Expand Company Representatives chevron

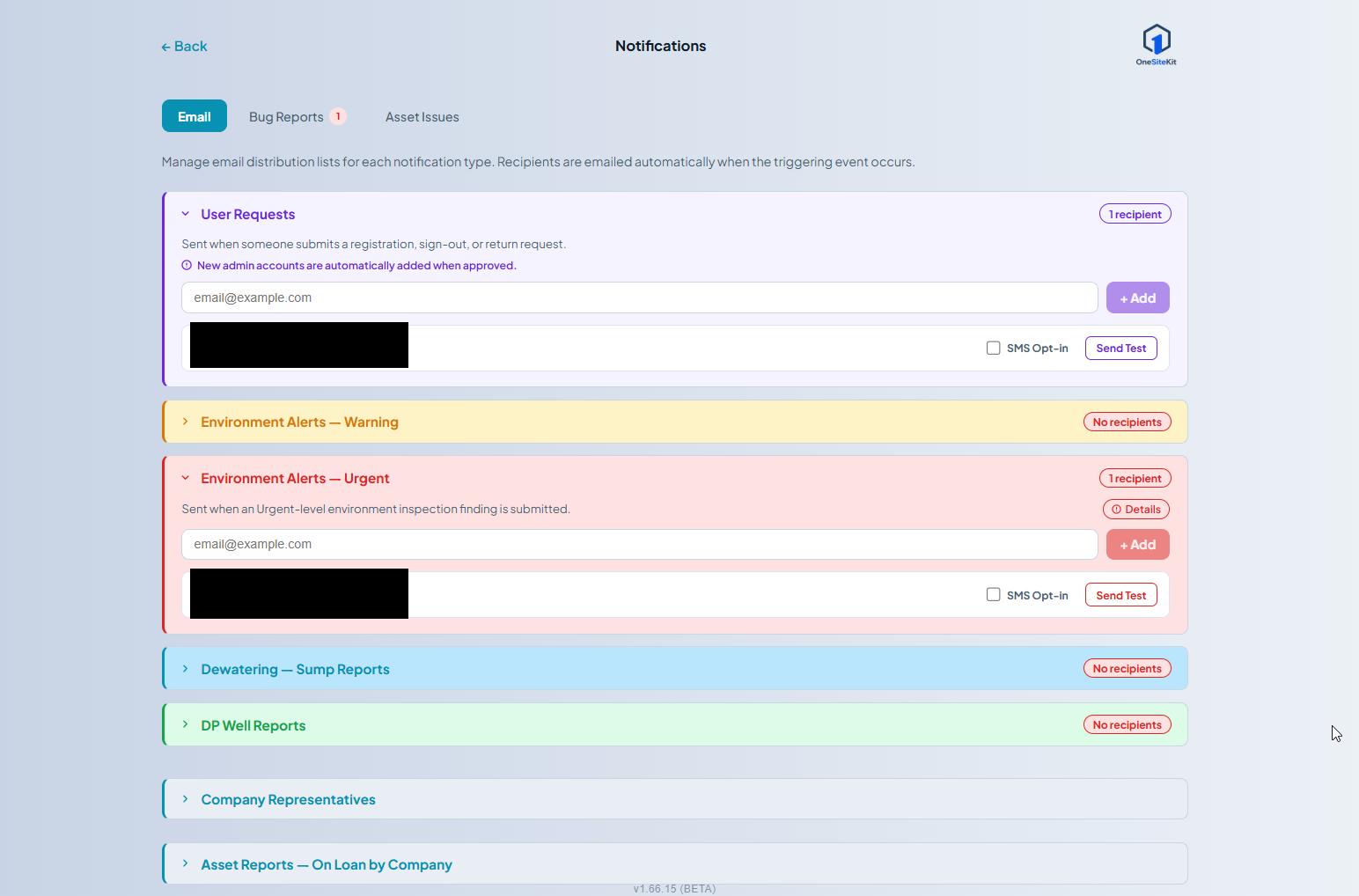(186, 799)
